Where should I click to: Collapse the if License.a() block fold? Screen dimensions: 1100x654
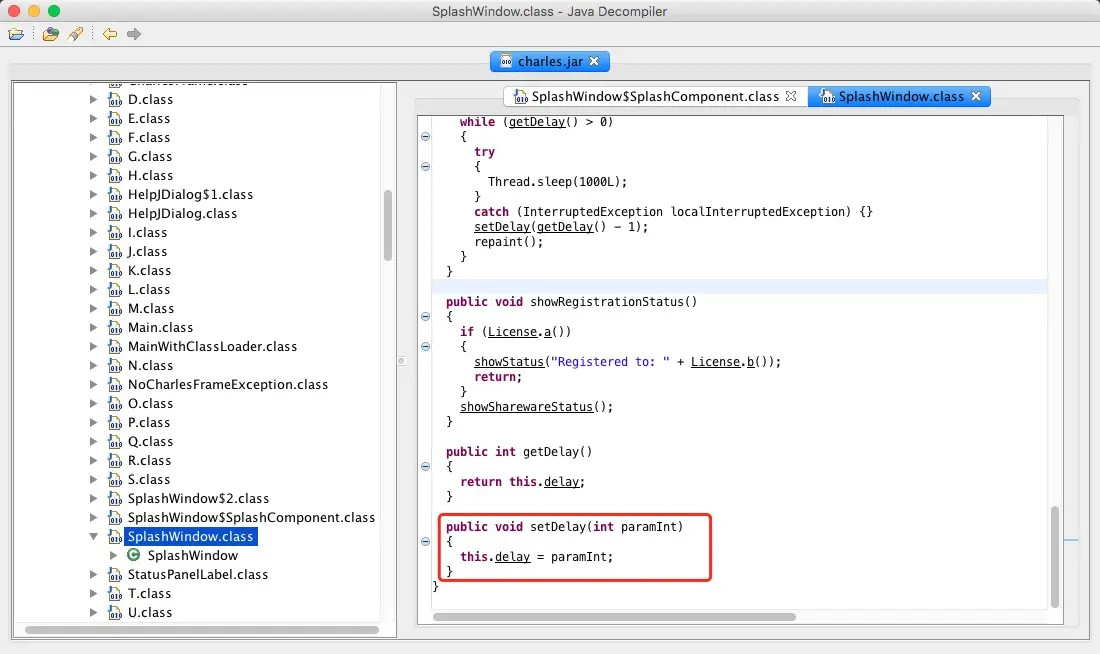click(x=425, y=346)
